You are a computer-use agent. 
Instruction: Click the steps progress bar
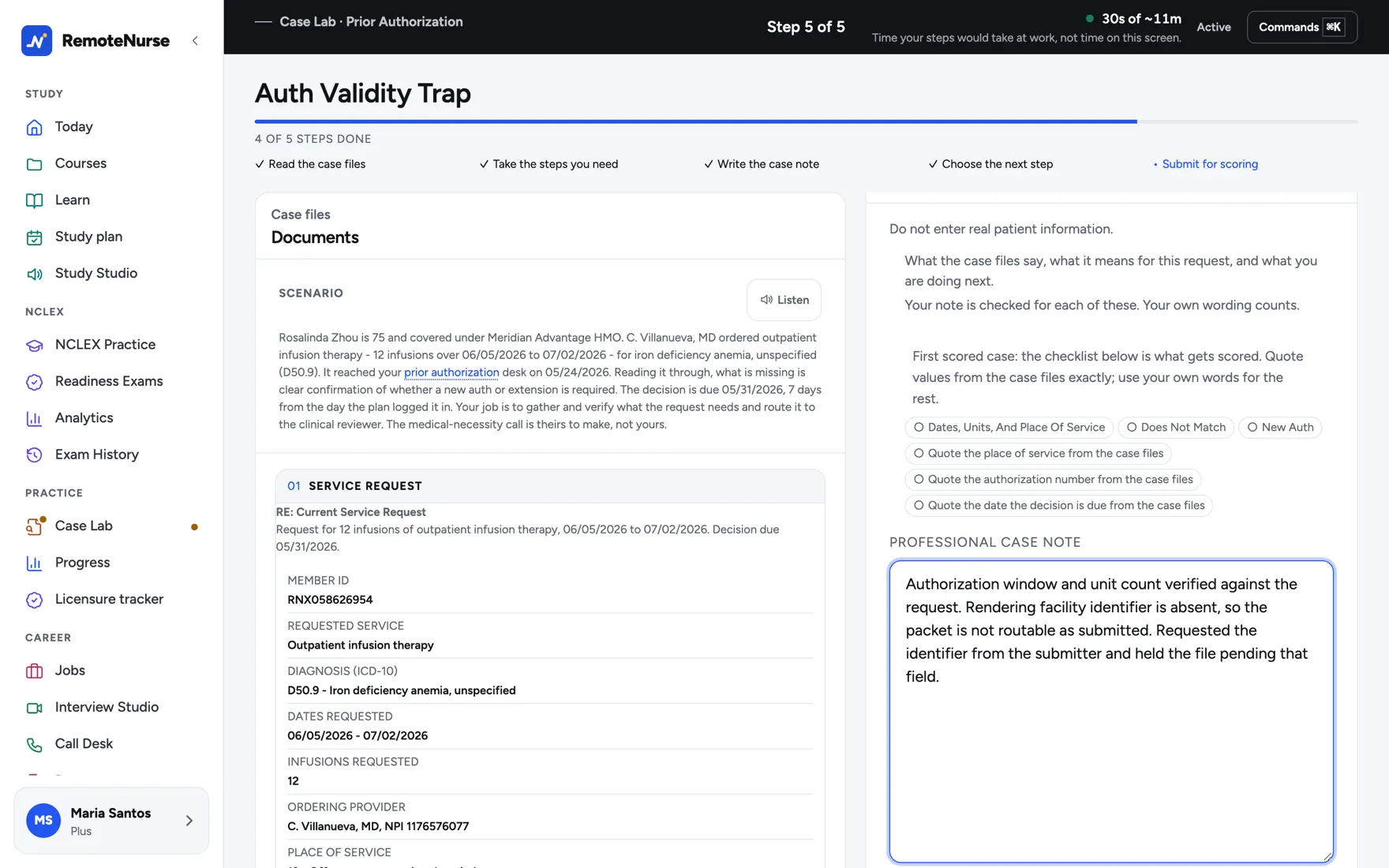[x=806, y=122]
